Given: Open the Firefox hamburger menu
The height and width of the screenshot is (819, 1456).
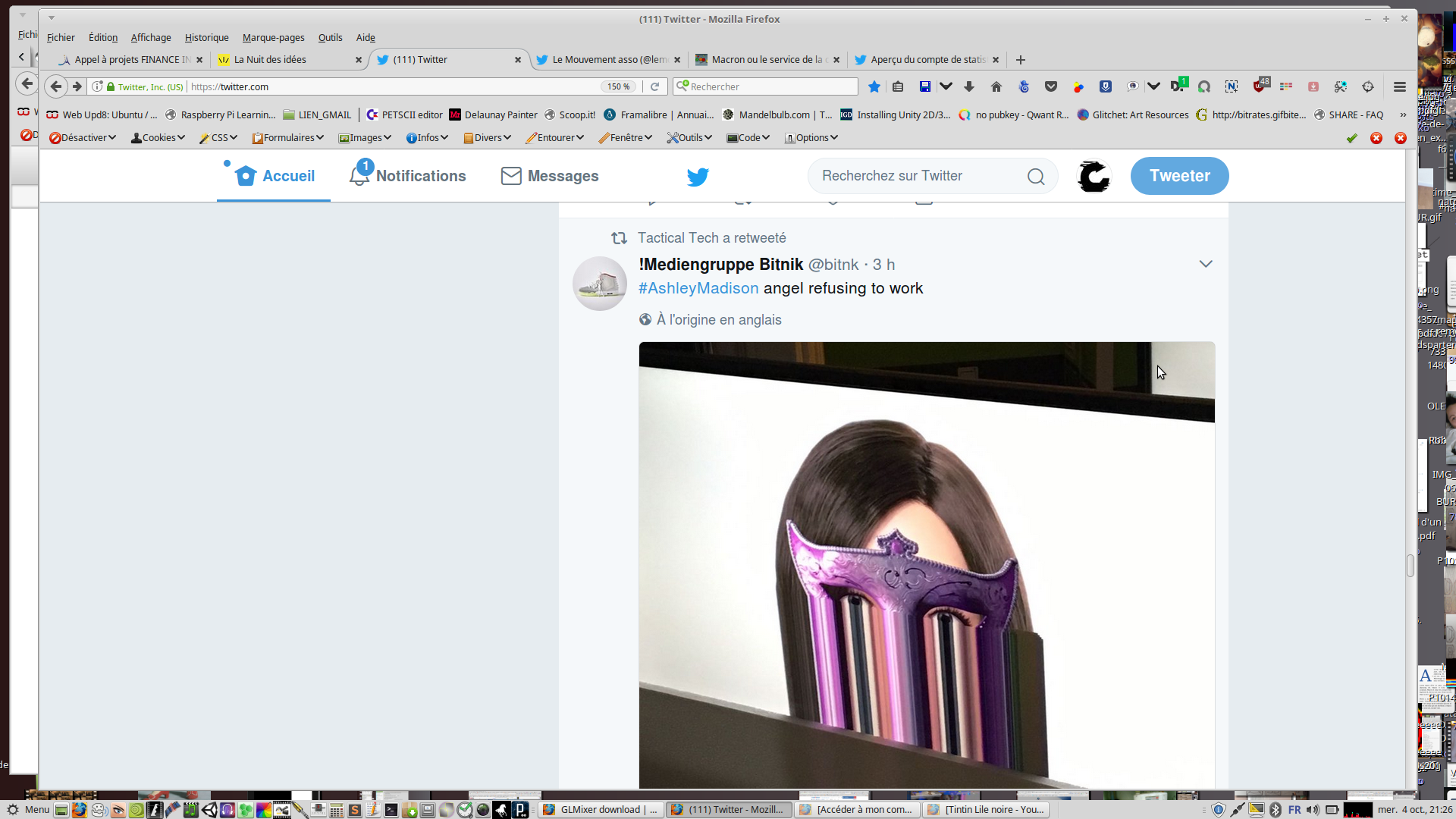Looking at the screenshot, I should [1400, 86].
